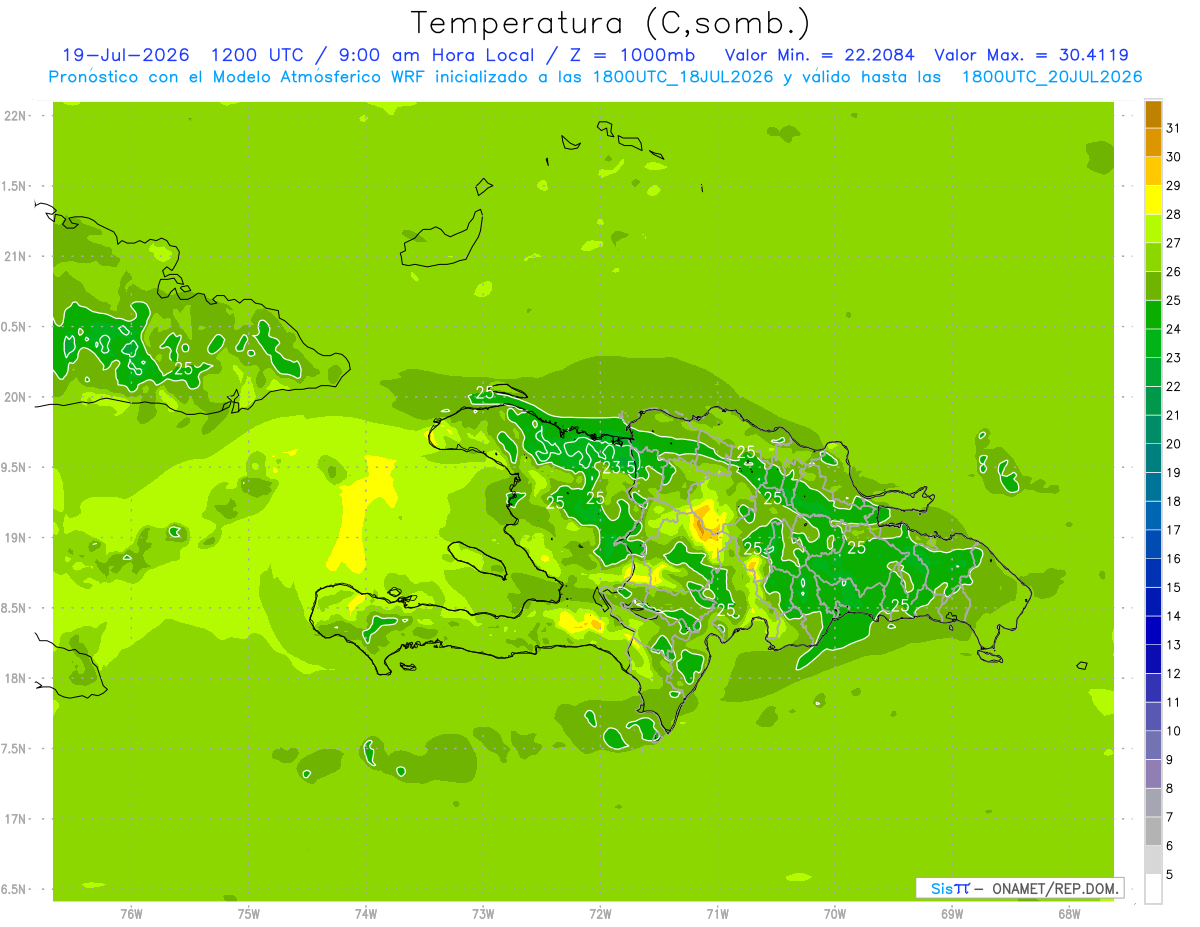Viewport: 1200px width, 927px height.
Task: Click the 76W longitude axis label
Action: coord(131,913)
